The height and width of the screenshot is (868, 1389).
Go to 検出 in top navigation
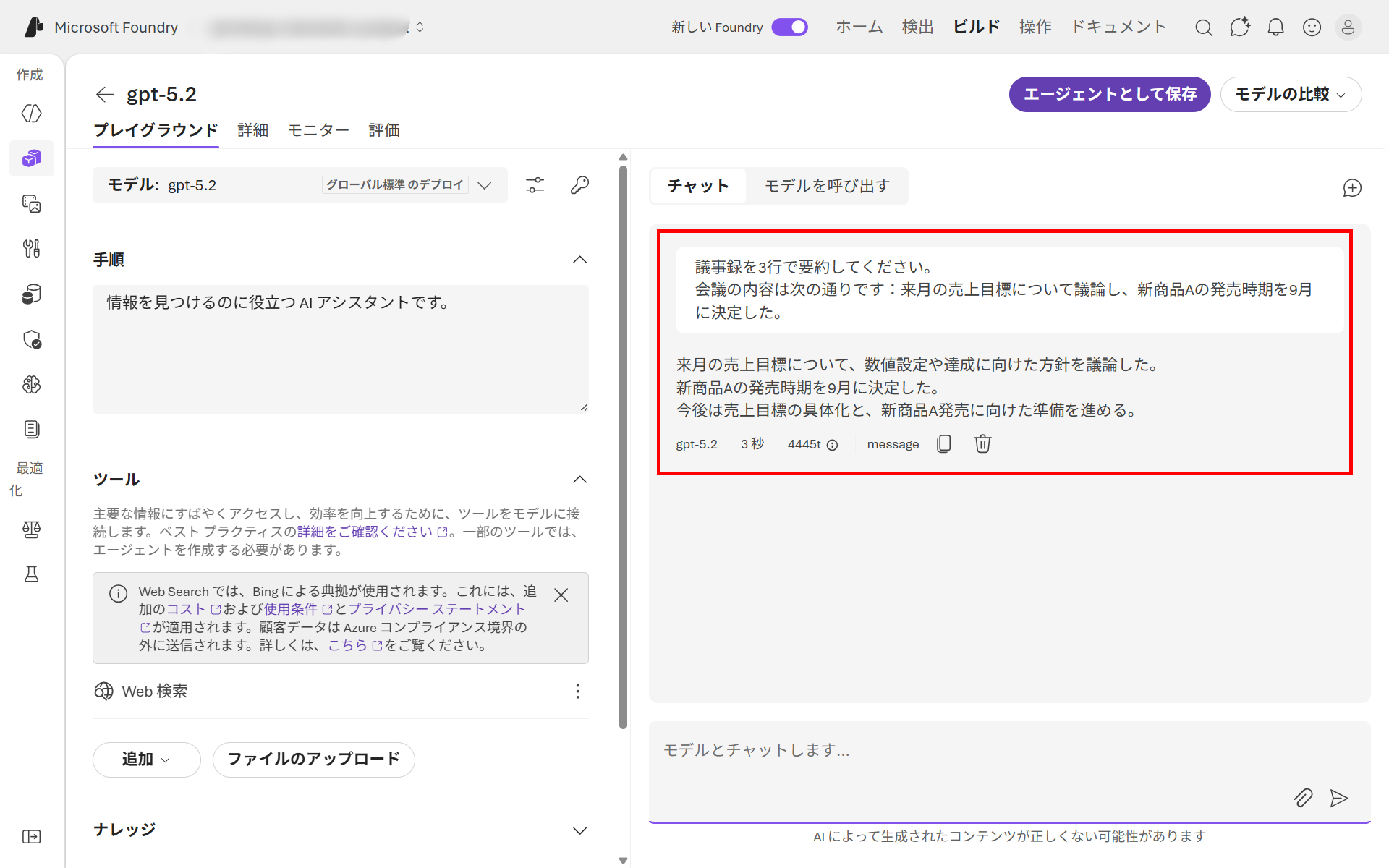(x=918, y=27)
